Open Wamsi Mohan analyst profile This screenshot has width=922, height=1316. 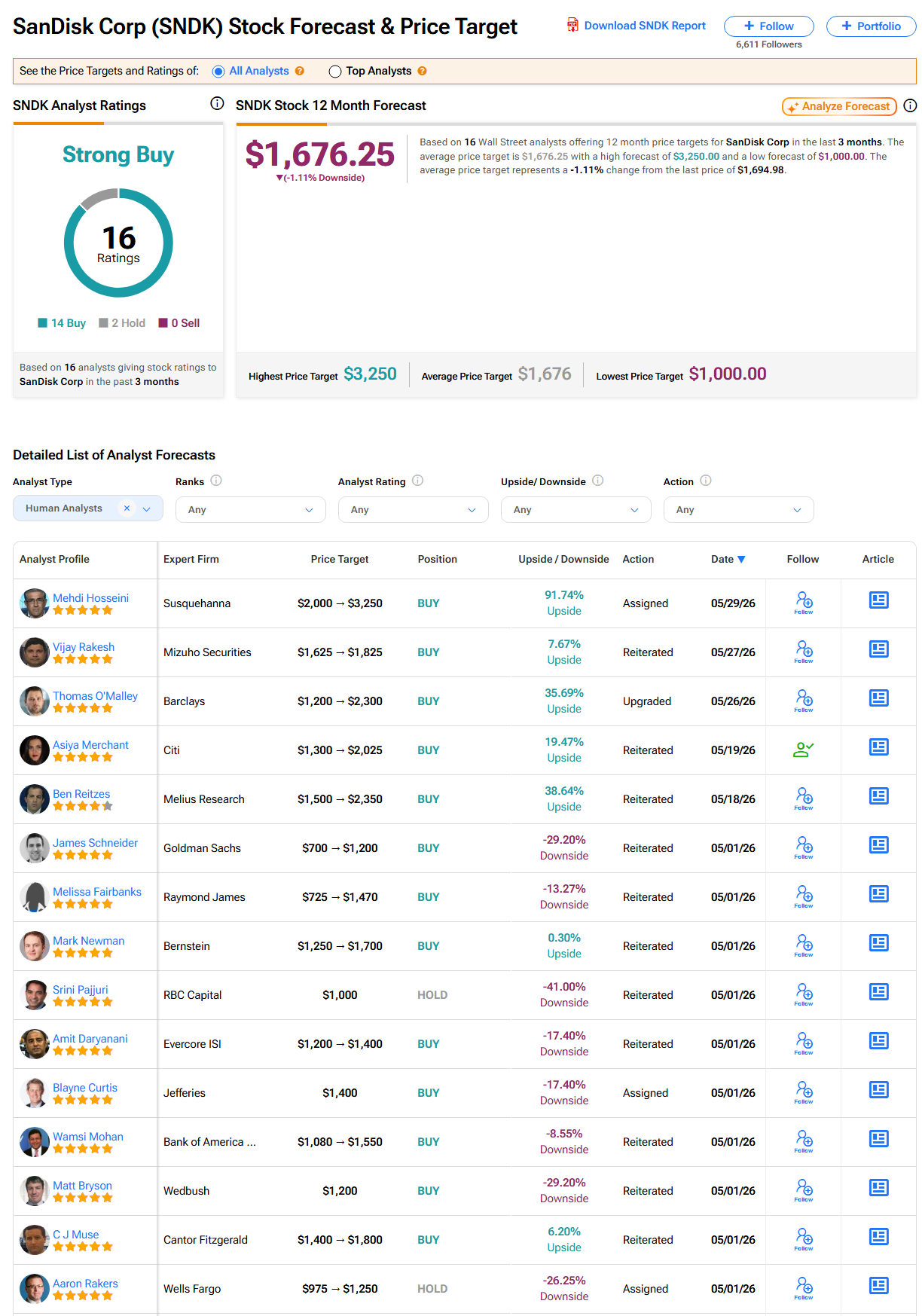click(88, 1136)
